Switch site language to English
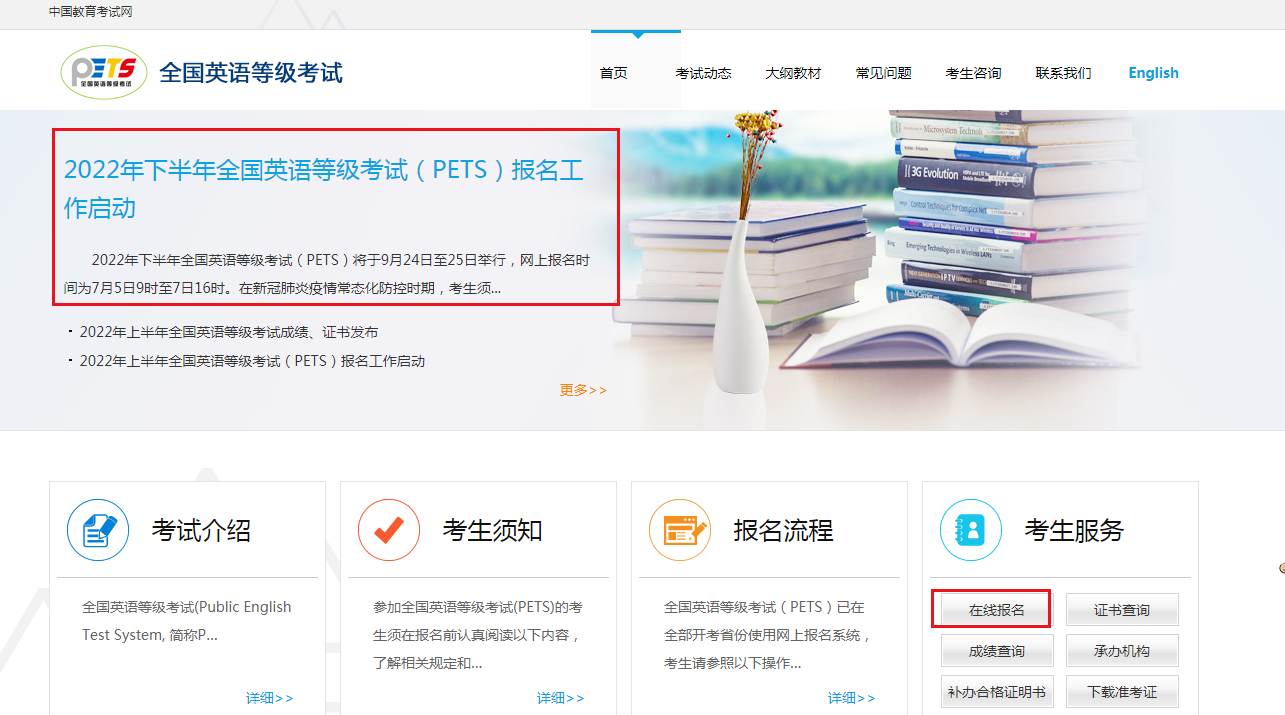The image size is (1285, 715). [x=1153, y=73]
